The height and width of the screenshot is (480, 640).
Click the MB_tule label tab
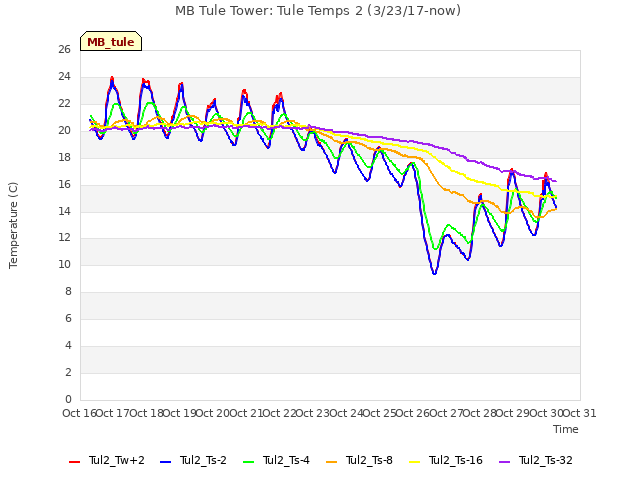[x=111, y=41]
